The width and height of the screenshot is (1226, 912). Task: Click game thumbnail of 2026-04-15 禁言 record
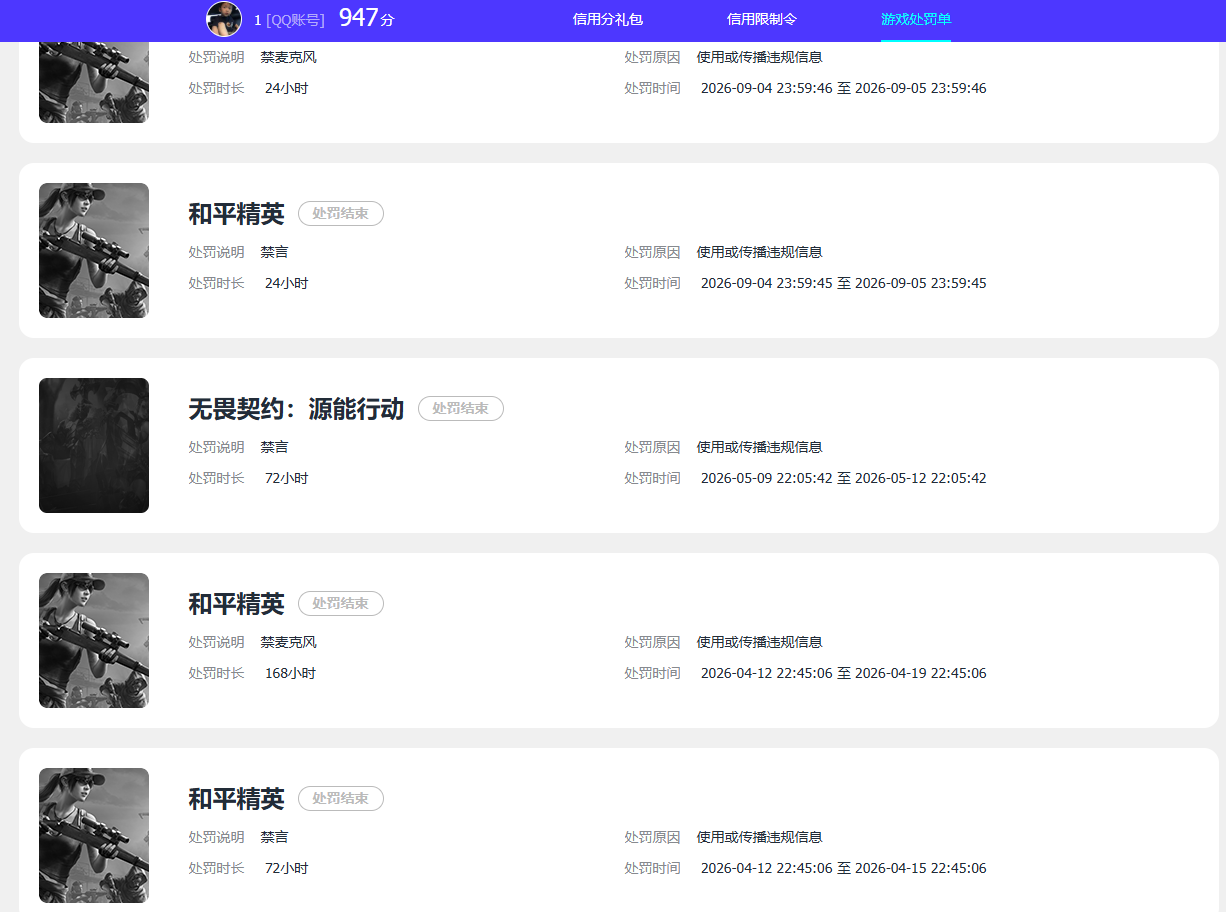point(94,835)
